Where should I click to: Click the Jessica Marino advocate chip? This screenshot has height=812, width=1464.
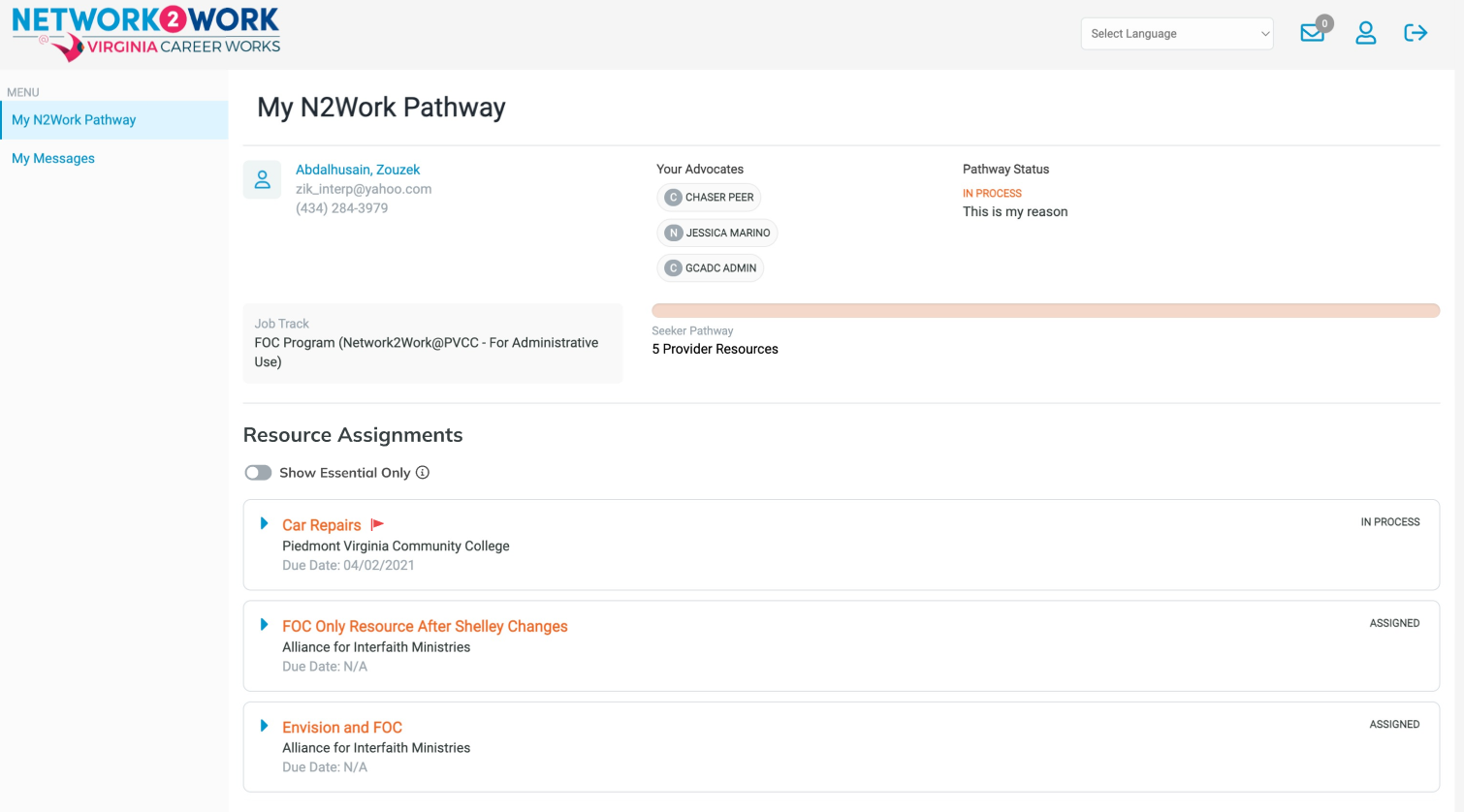click(717, 234)
